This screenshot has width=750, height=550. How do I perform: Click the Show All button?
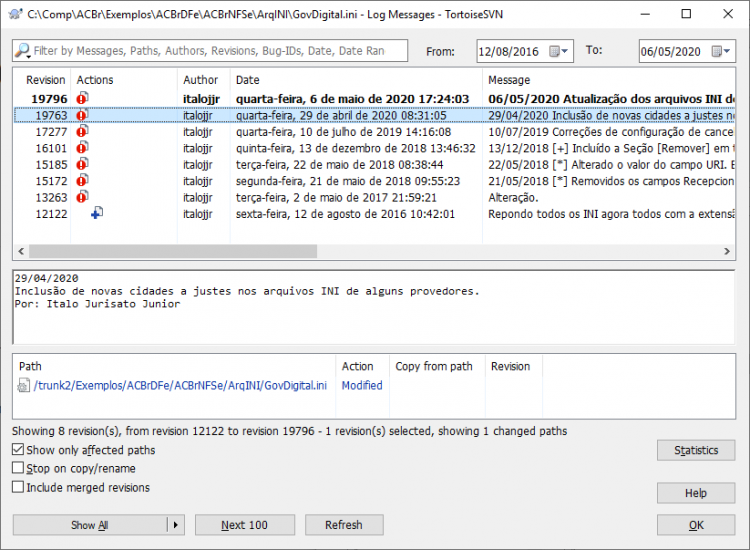(x=90, y=525)
